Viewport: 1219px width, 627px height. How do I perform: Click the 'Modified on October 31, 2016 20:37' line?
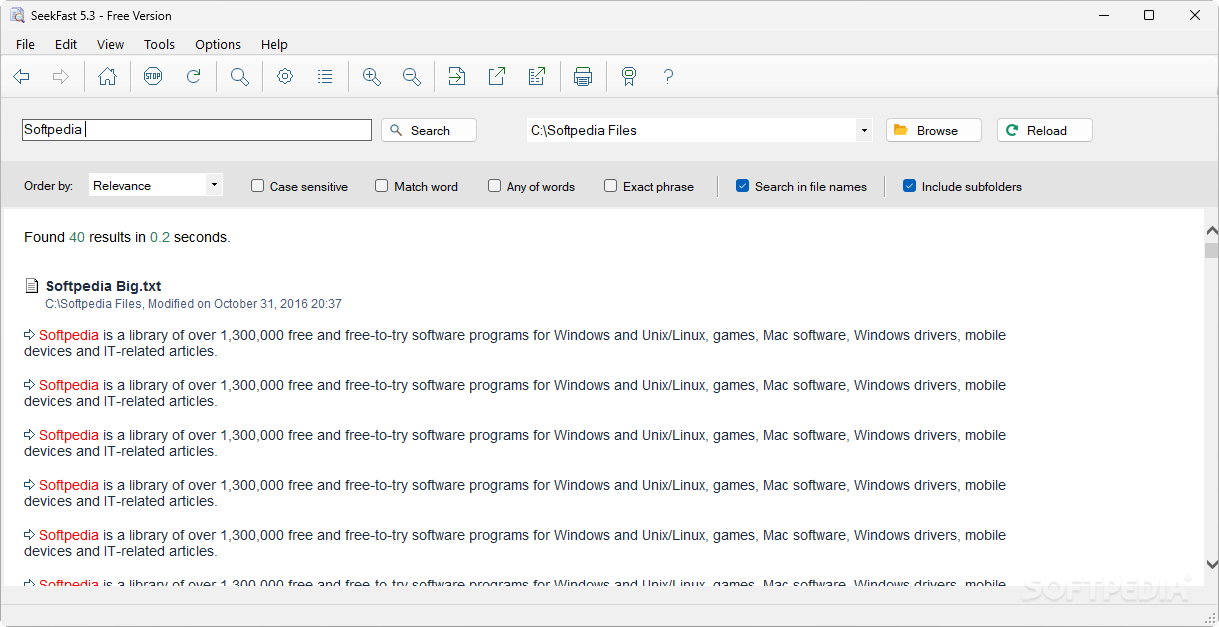pyautogui.click(x=244, y=303)
